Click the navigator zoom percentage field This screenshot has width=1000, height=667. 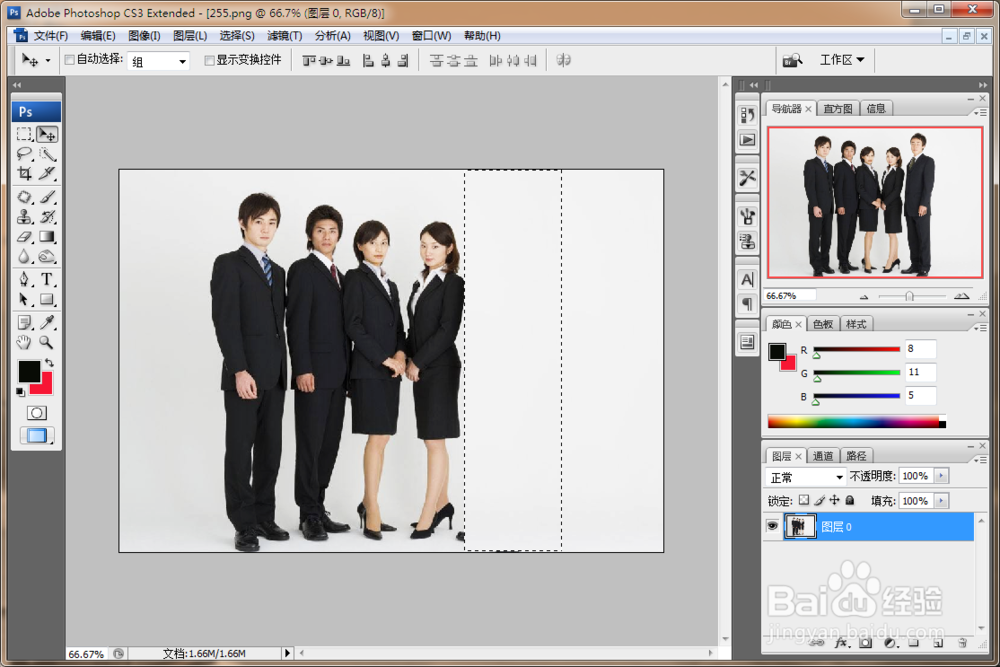click(x=790, y=296)
